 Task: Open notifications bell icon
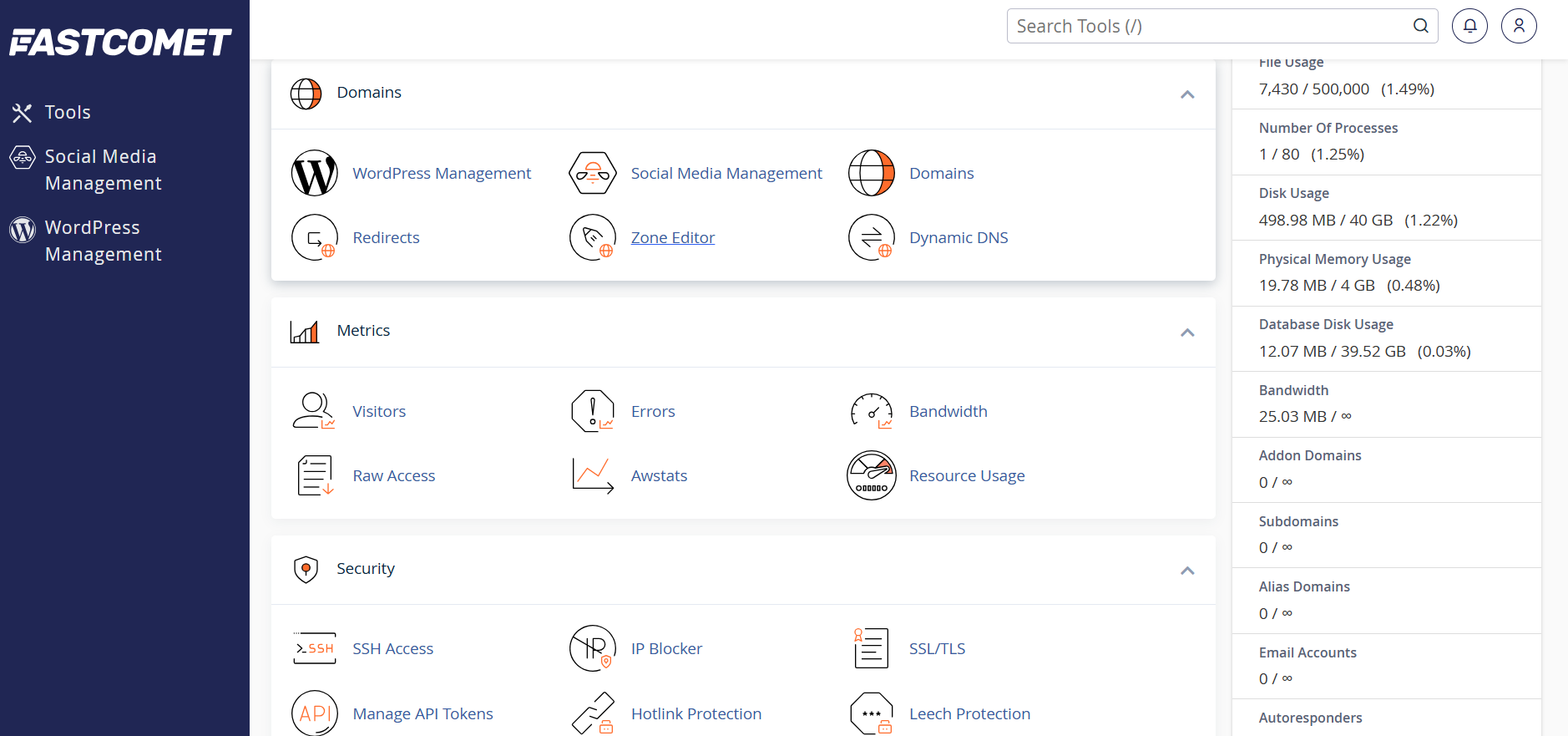(1469, 26)
